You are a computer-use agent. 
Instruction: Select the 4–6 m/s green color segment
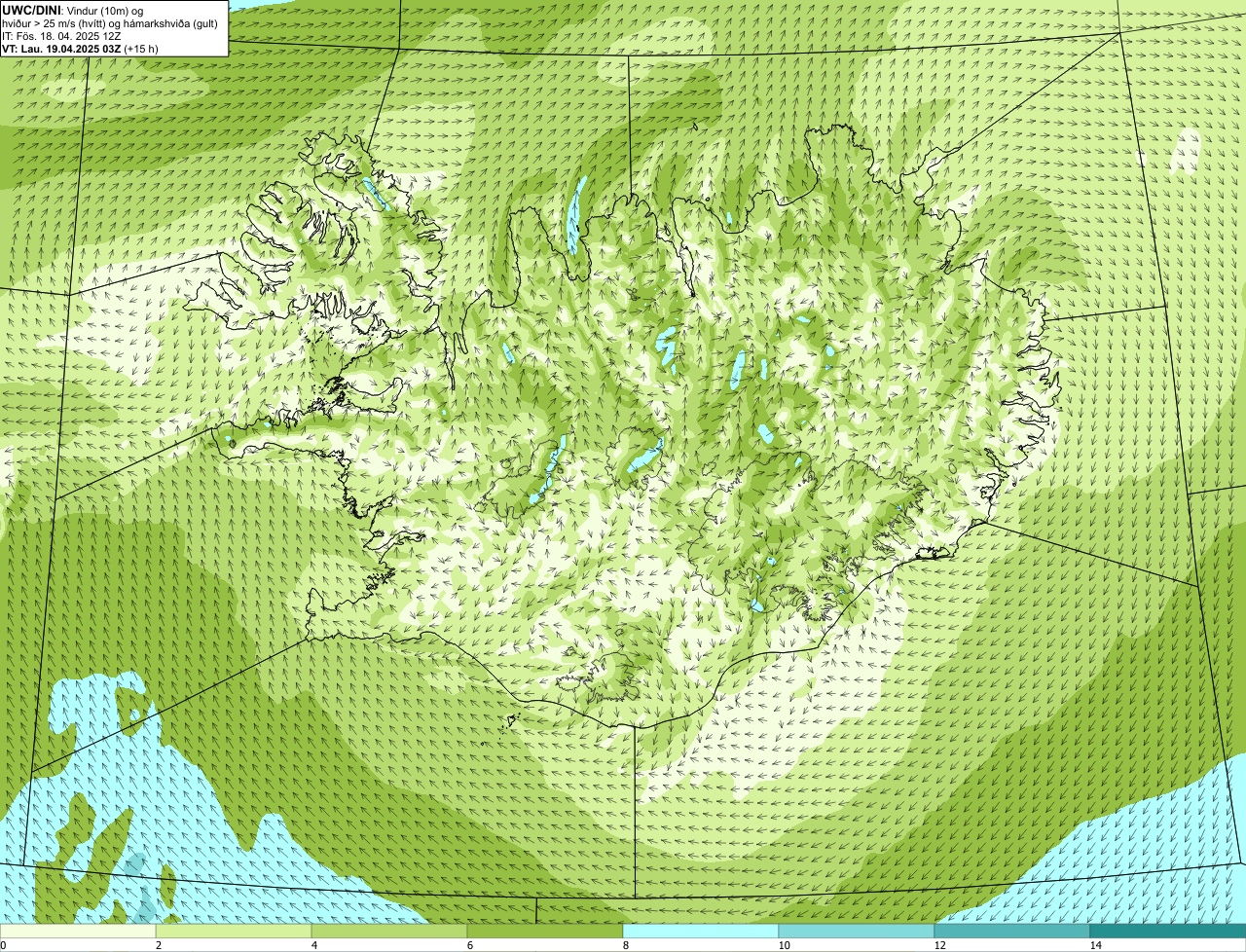pyautogui.click(x=389, y=931)
